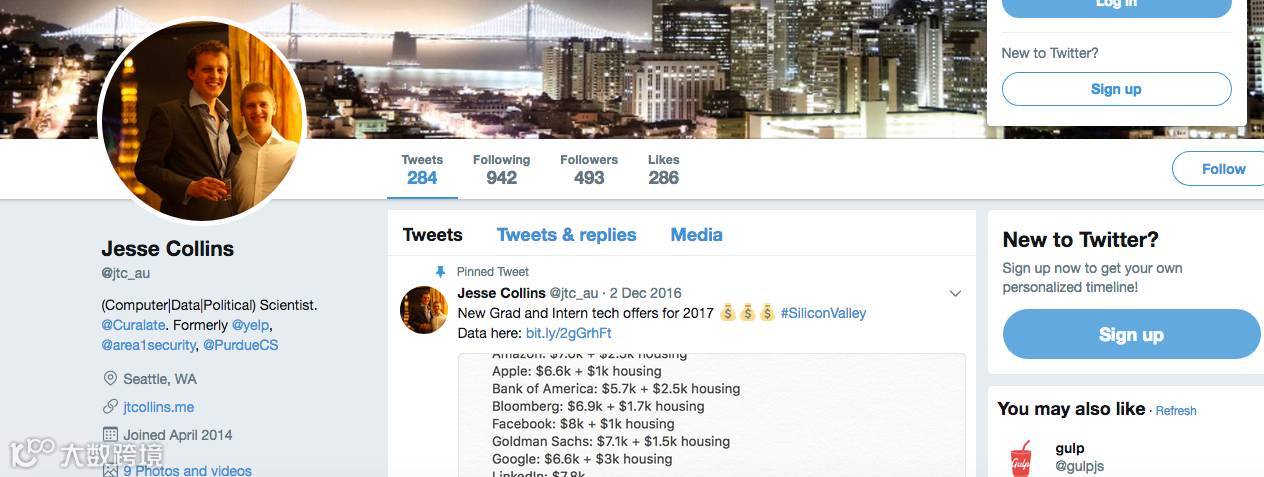
Task: Open the bit.ly/2gGrhFt data link
Action: coord(568,333)
